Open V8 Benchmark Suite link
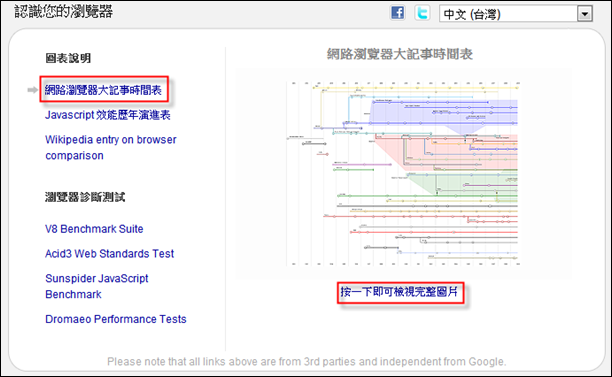The height and width of the screenshot is (377, 612). pos(94,229)
